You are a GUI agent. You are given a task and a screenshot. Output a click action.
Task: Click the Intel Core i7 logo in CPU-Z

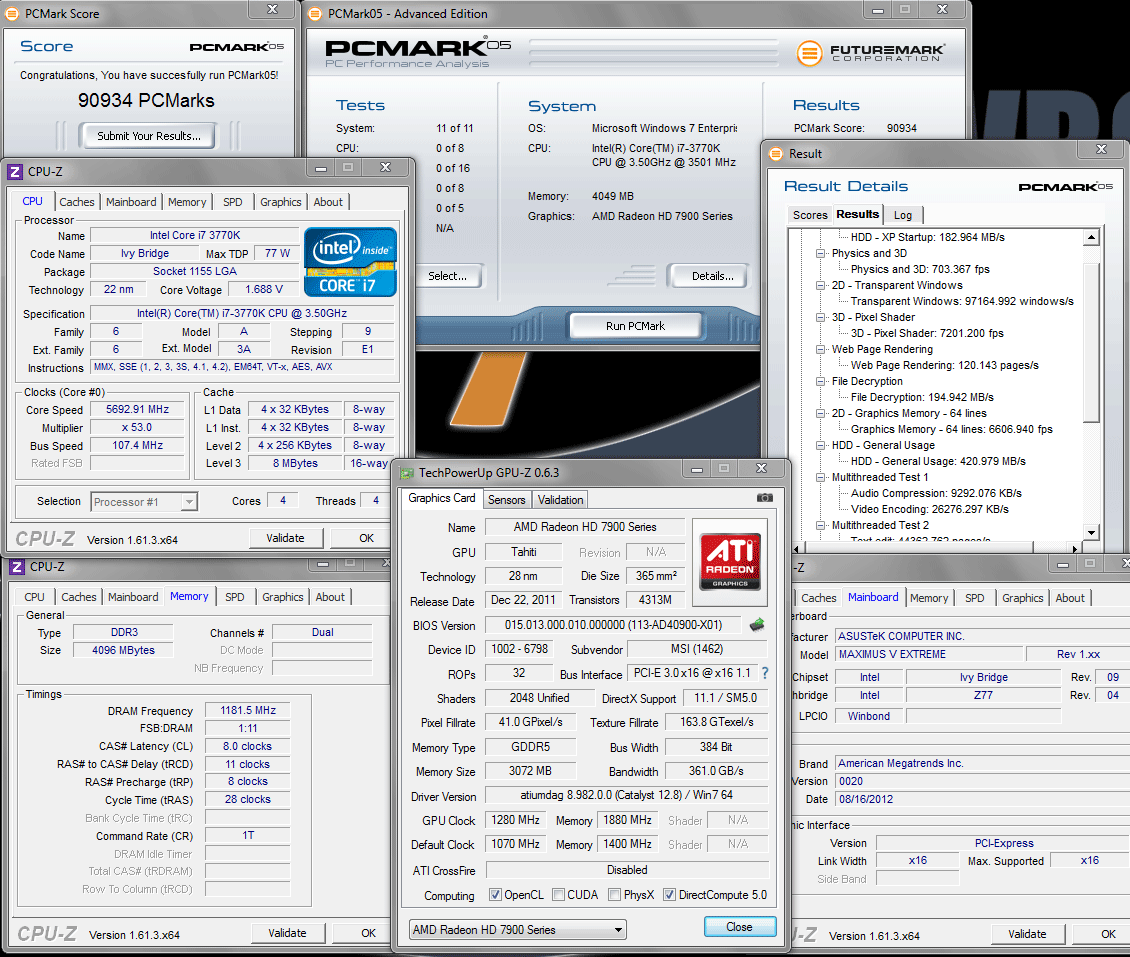(x=350, y=262)
